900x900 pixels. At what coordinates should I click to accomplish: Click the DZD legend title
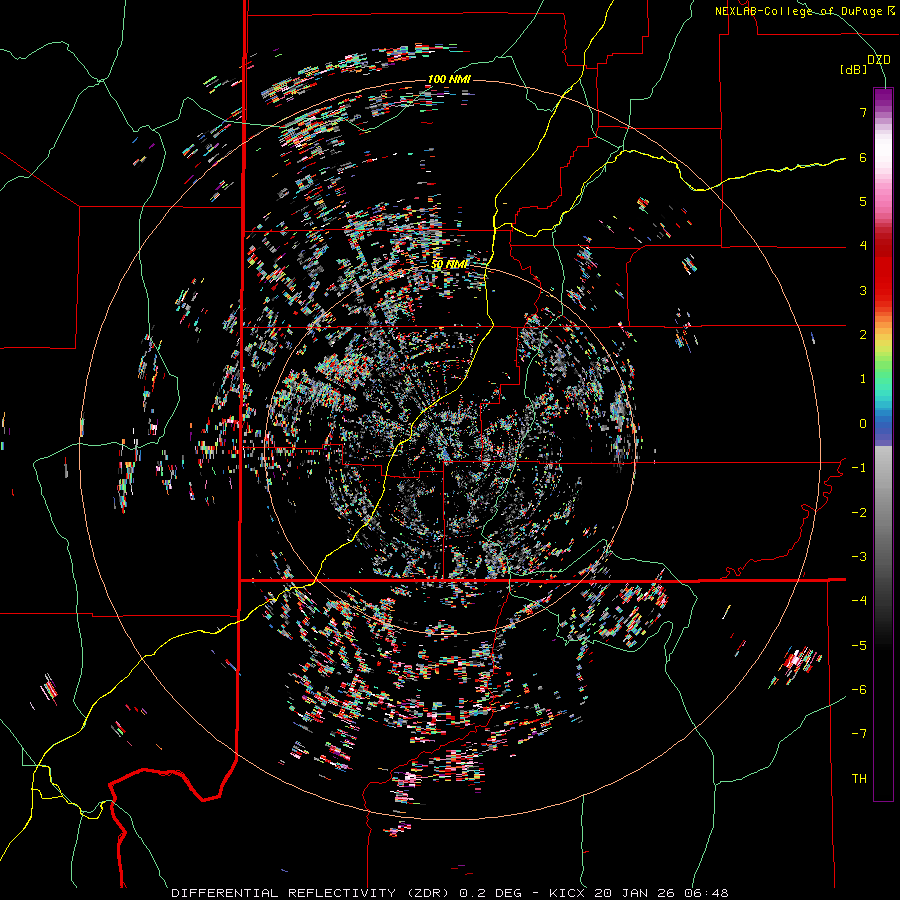pyautogui.click(x=879, y=60)
